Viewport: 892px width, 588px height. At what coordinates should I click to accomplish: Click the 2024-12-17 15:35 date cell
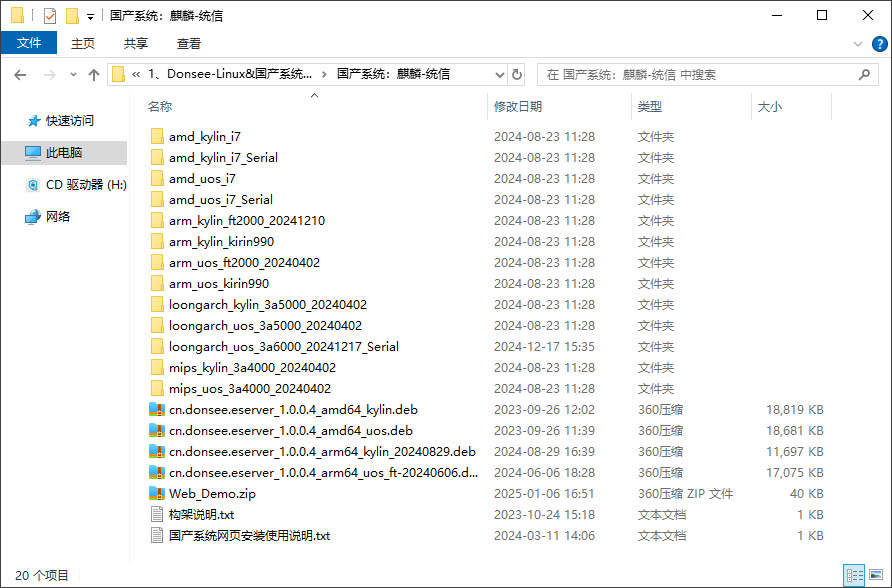click(544, 347)
